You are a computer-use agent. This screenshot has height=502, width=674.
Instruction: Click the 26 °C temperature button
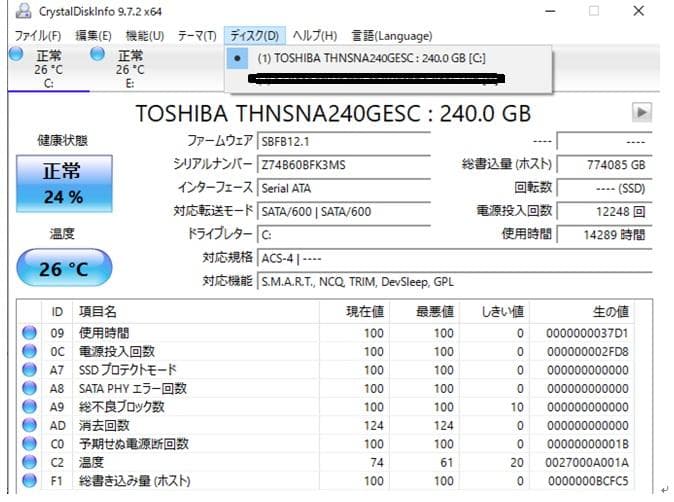click(x=64, y=268)
